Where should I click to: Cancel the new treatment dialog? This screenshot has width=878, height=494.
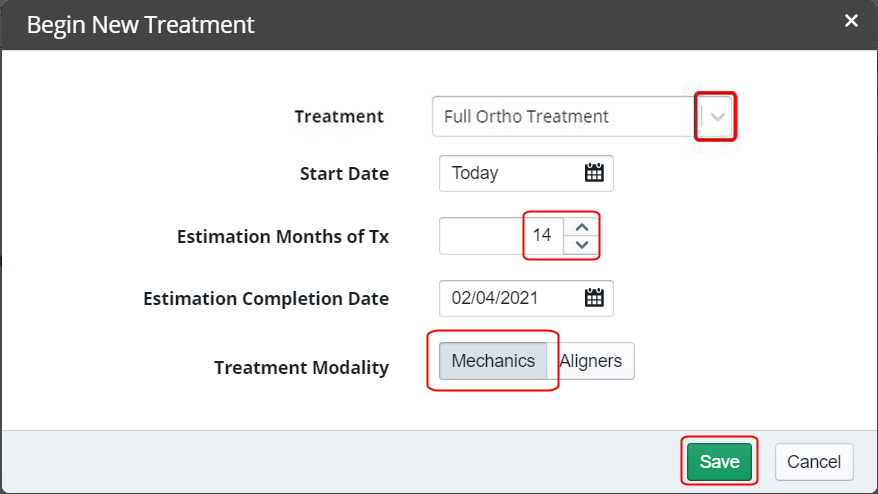pyautogui.click(x=813, y=461)
